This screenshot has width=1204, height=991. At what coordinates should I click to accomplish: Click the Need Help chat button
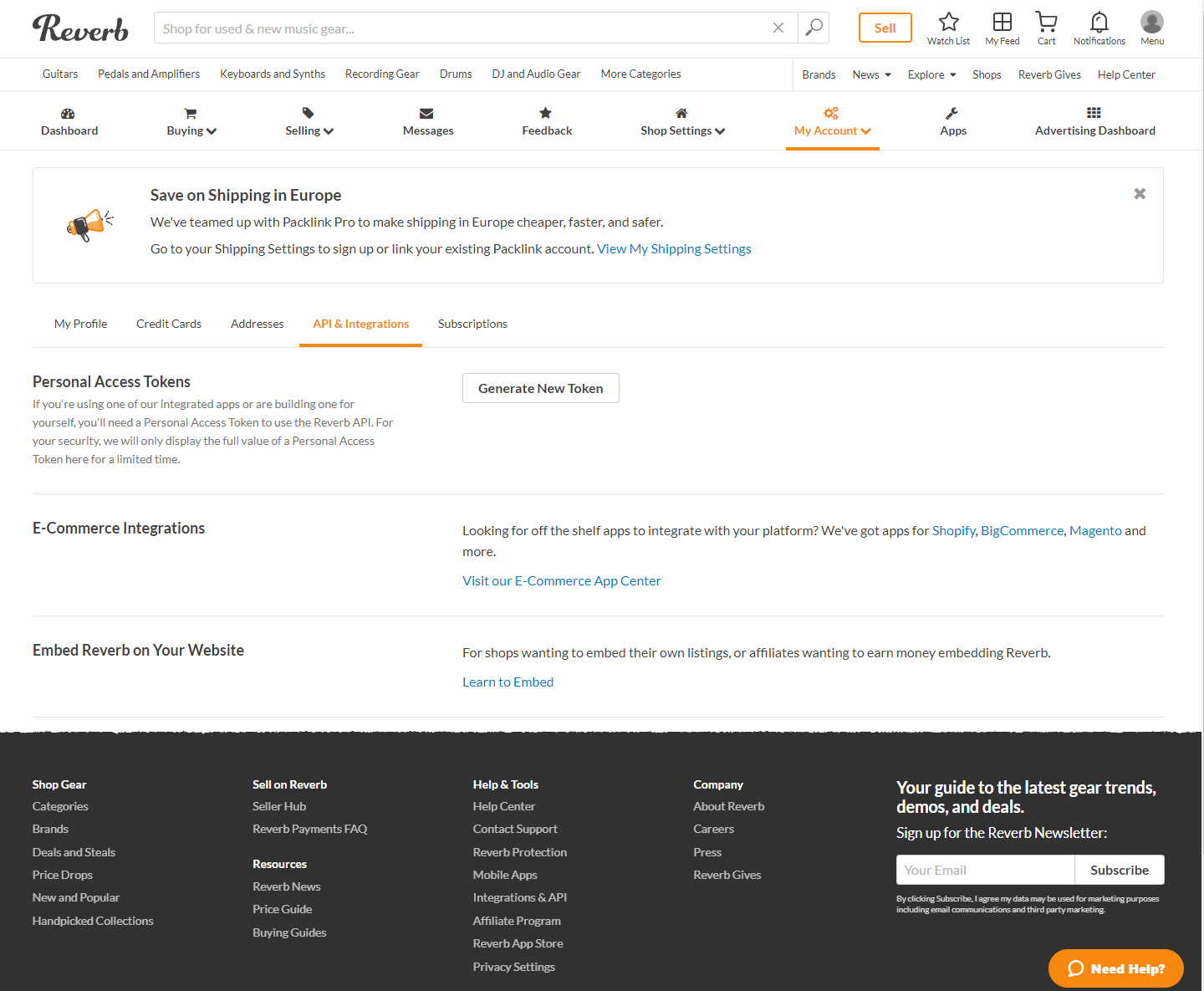pyautogui.click(x=1116, y=968)
